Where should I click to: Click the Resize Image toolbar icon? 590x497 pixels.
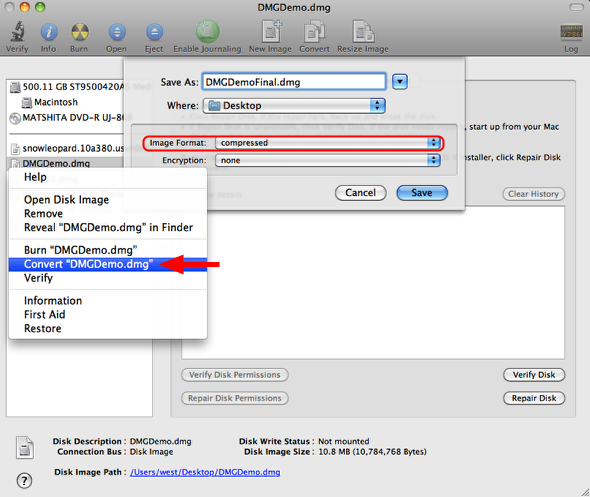click(363, 32)
